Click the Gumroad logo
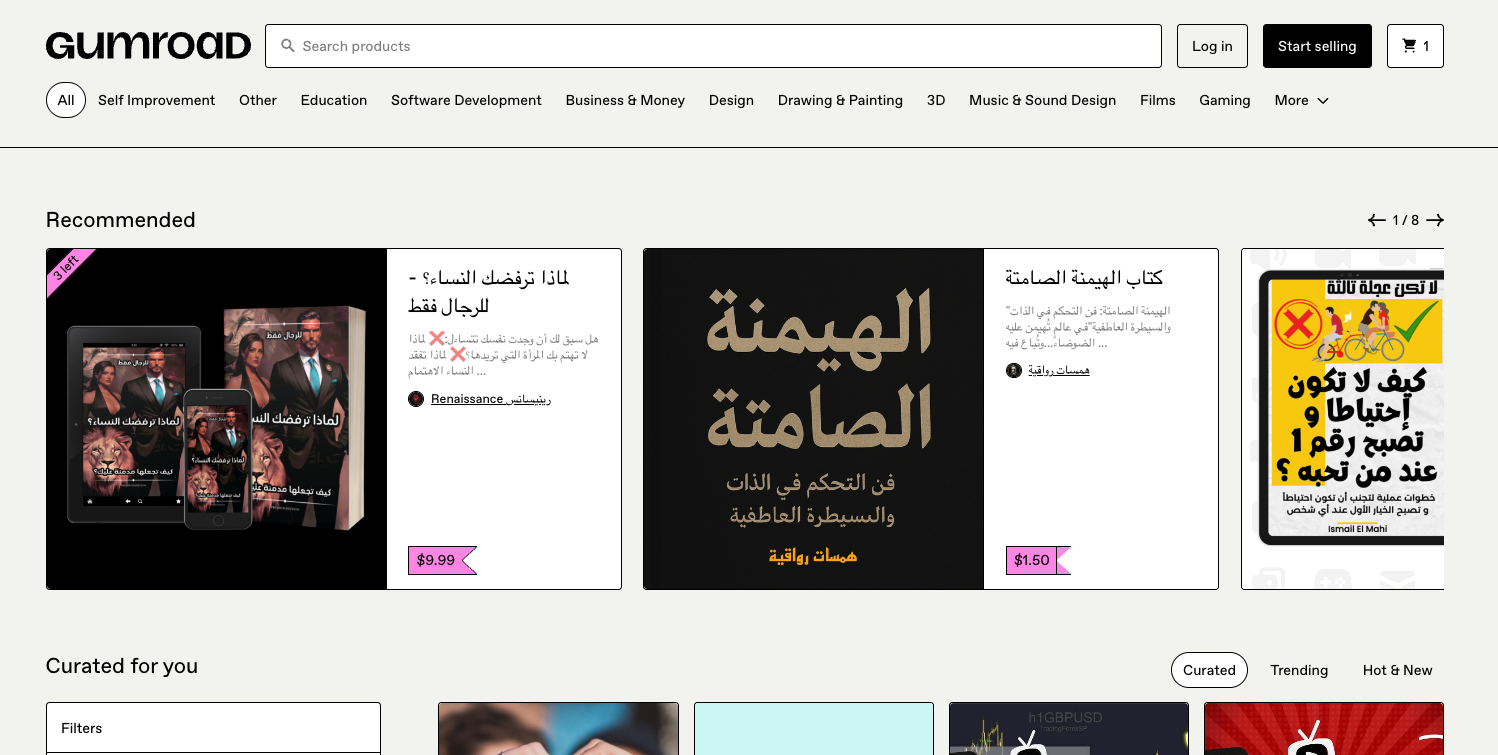Image resolution: width=1498 pixels, height=755 pixels. pos(148,46)
